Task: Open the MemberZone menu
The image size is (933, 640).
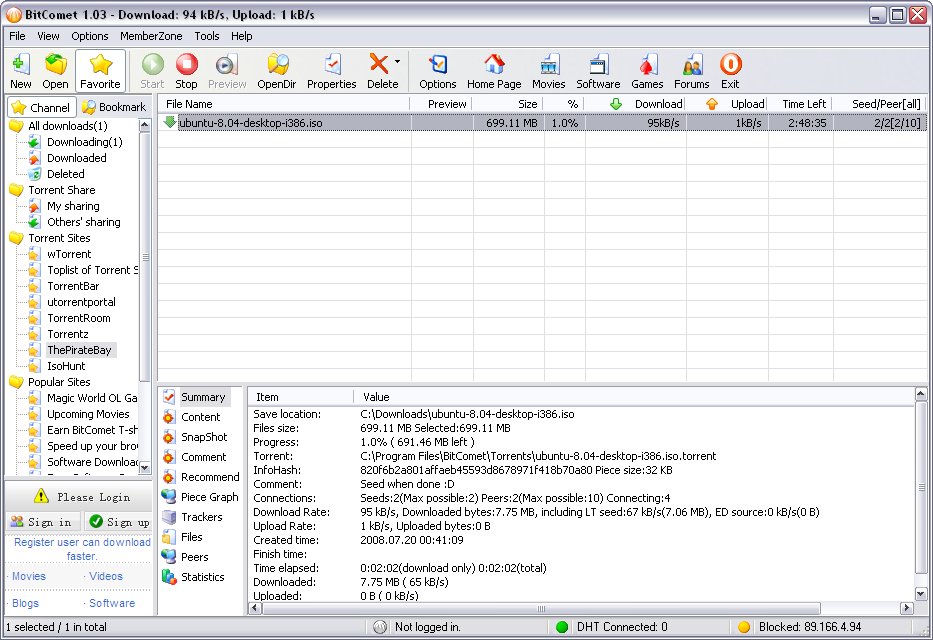Action: (151, 36)
